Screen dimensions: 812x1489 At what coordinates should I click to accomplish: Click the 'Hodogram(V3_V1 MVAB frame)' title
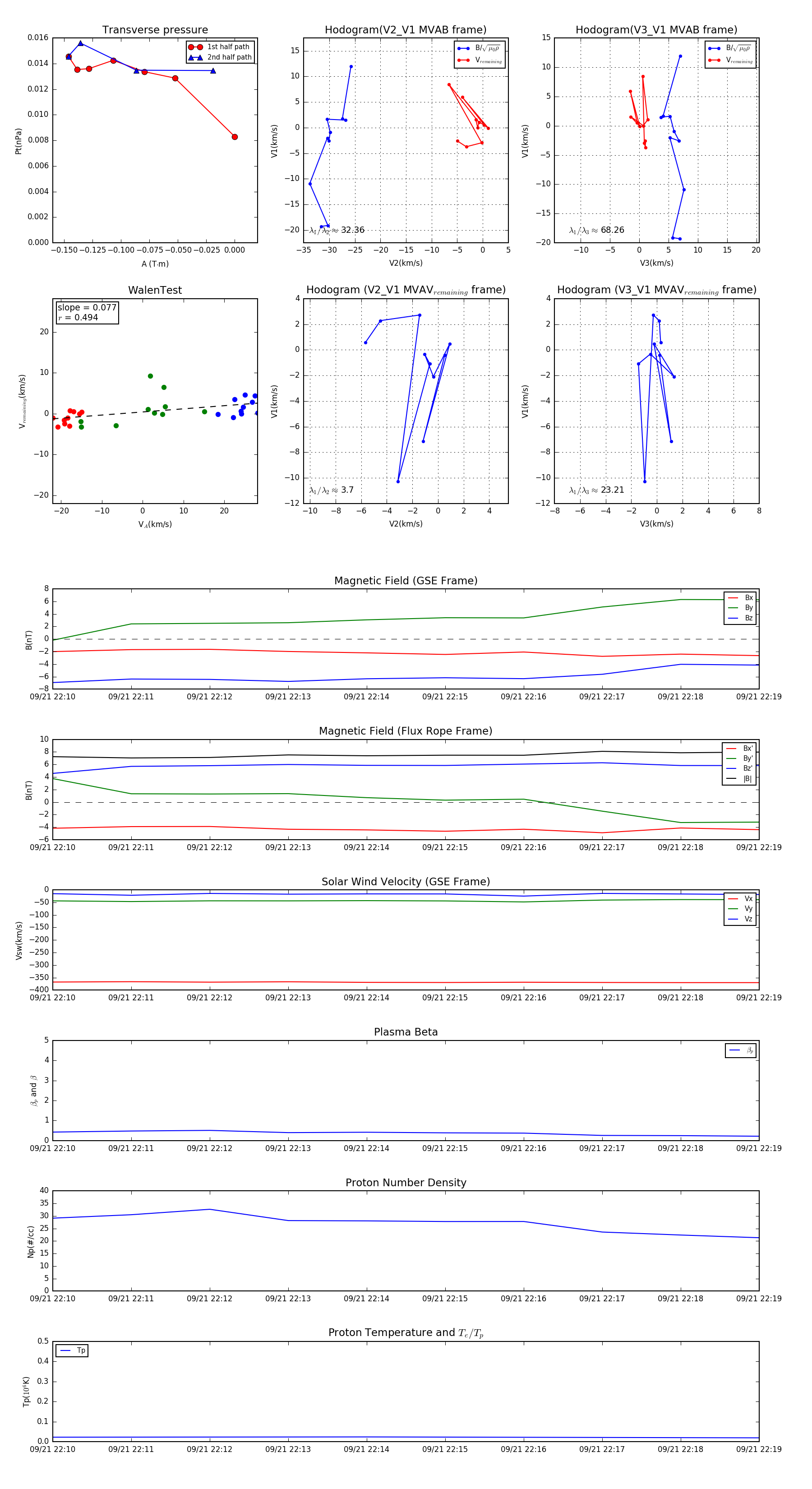click(x=656, y=30)
